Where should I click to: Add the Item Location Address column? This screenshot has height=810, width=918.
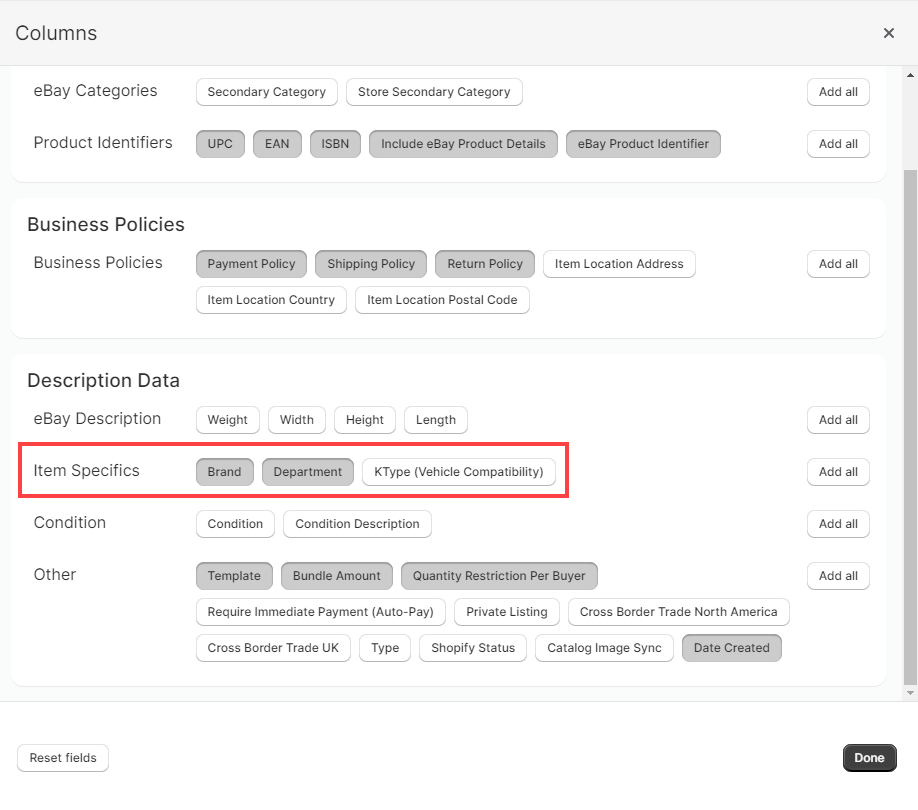pos(619,264)
